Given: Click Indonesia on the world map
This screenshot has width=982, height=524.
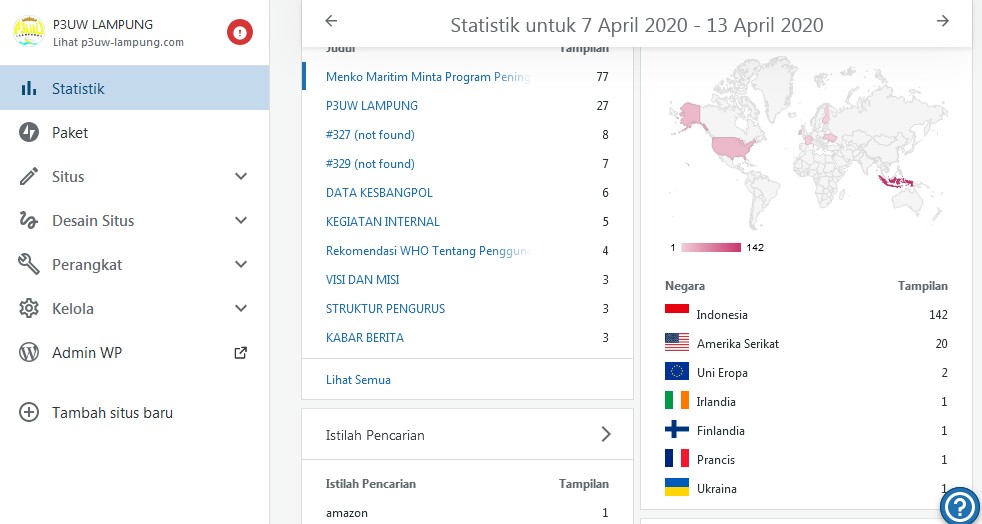Looking at the screenshot, I should coord(895,182).
